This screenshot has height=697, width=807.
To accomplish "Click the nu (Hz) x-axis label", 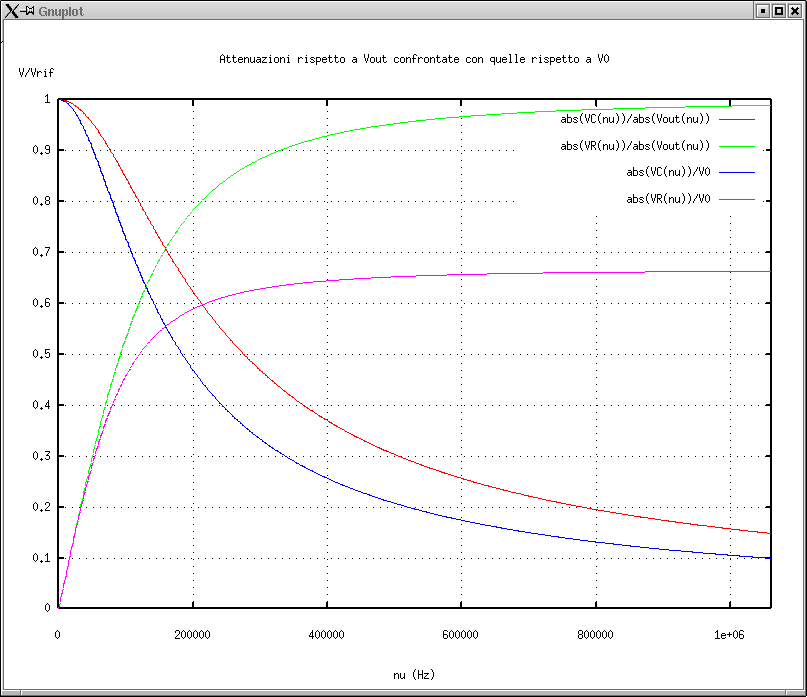I will pos(414,675).
